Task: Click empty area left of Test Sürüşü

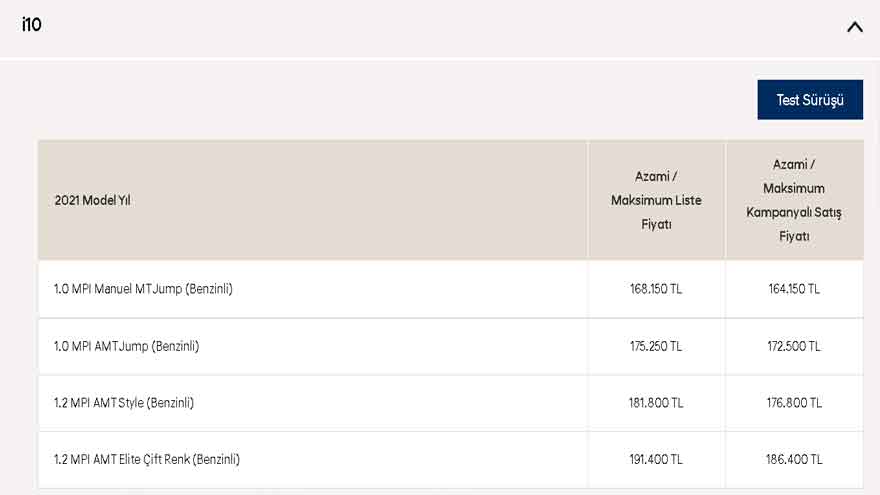Action: pos(400,100)
